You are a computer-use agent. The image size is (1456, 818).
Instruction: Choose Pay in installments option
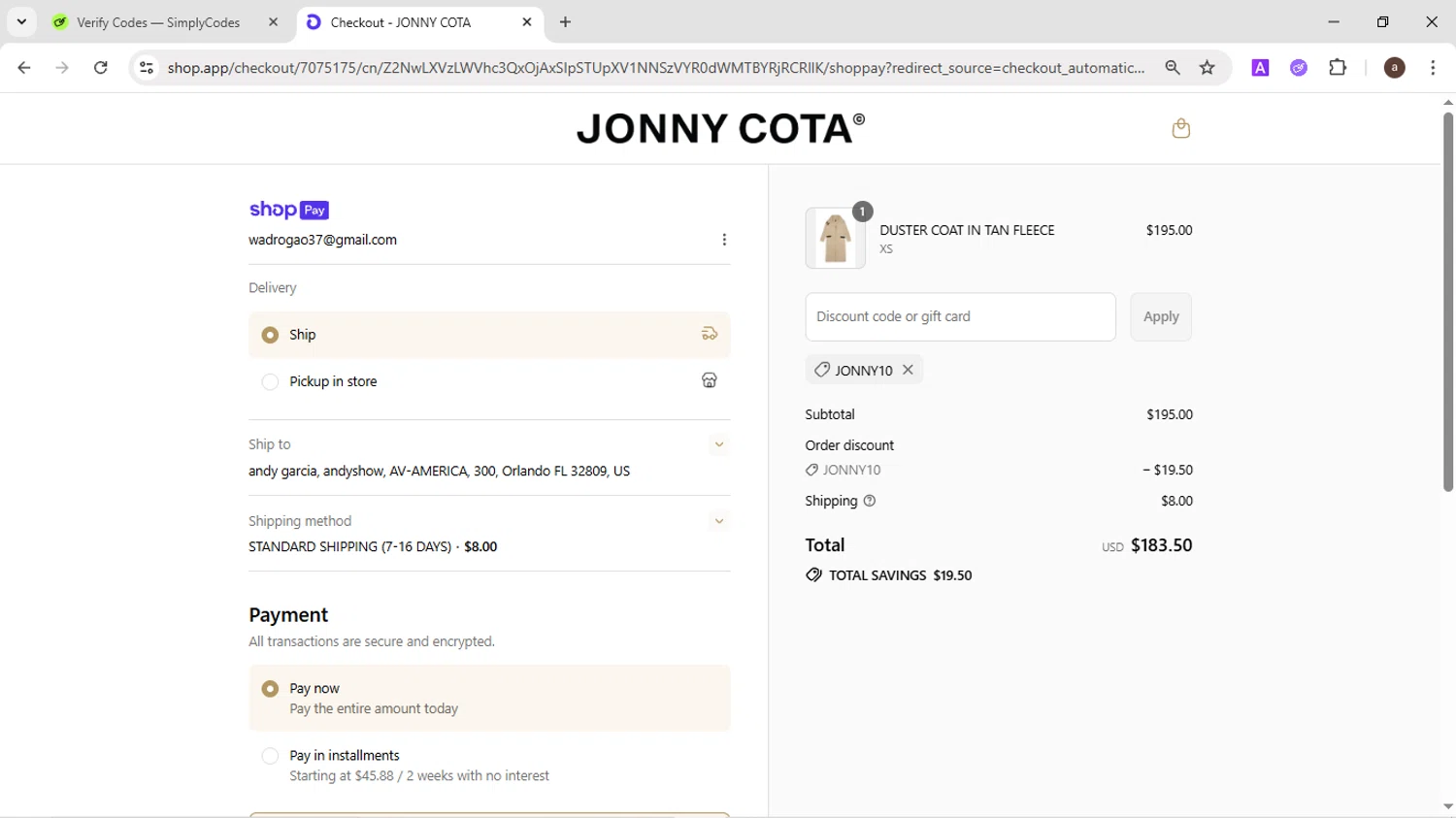click(489, 765)
